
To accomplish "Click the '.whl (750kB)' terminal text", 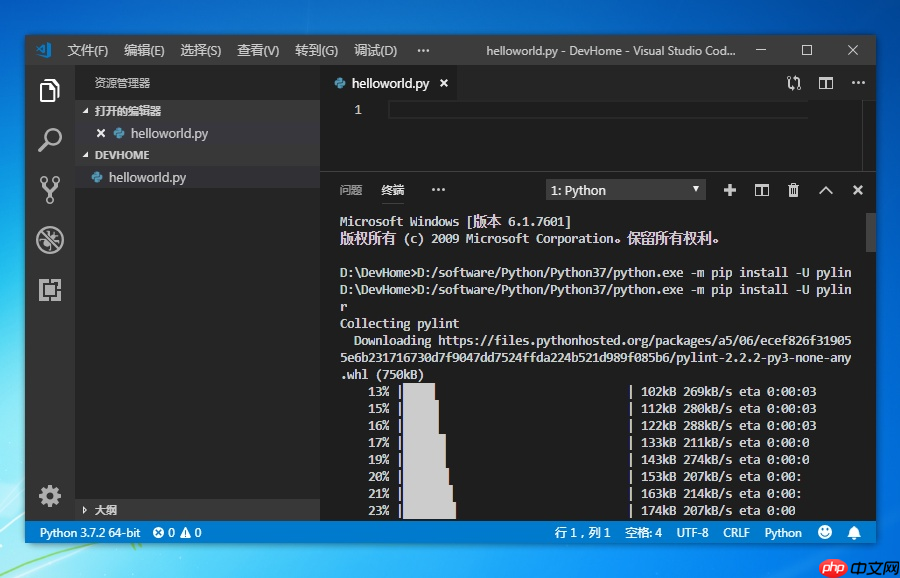I will [382, 375].
